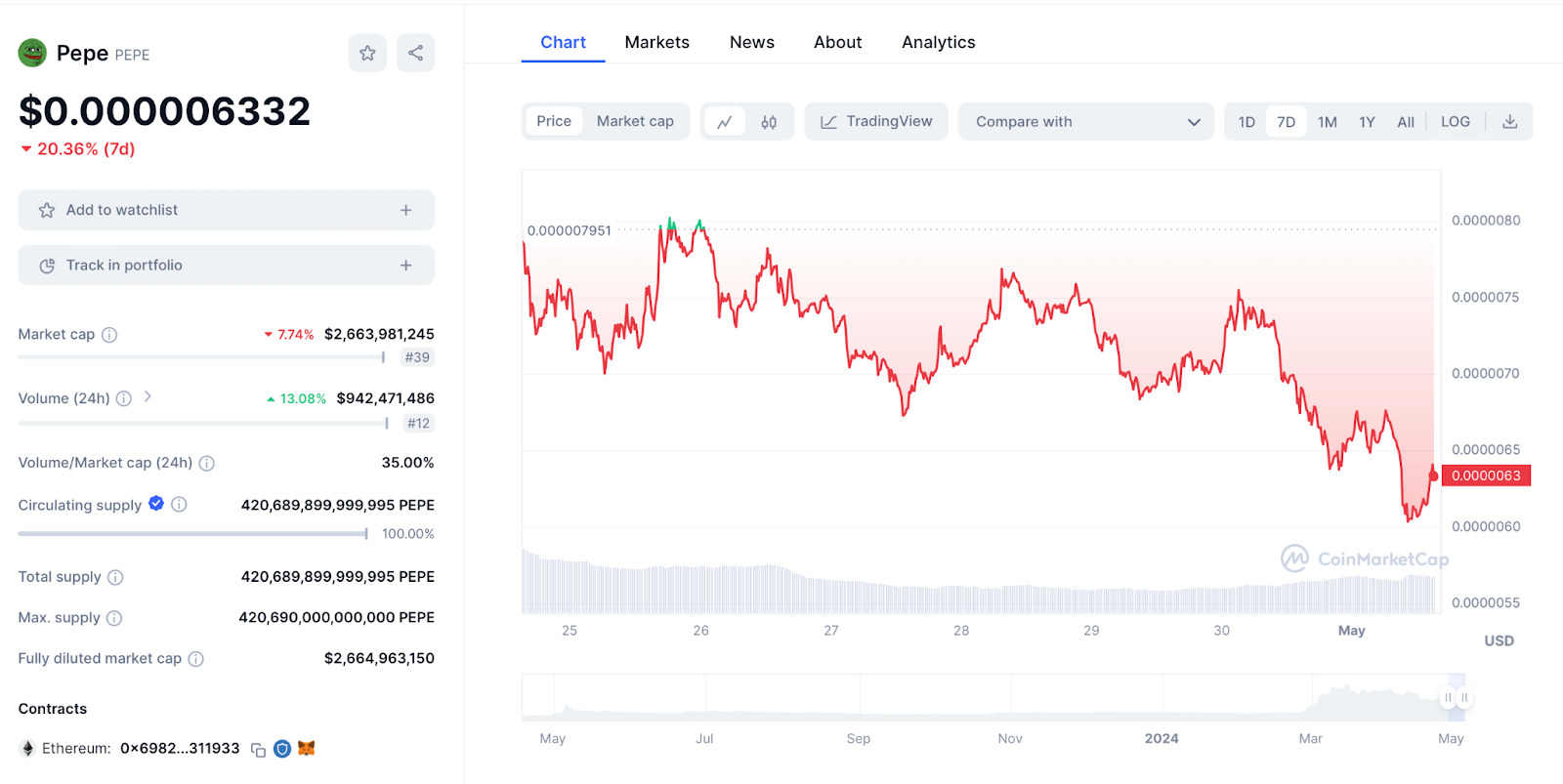Click the 0.0000063 price label on axis
1563x784 pixels.
click(x=1487, y=475)
